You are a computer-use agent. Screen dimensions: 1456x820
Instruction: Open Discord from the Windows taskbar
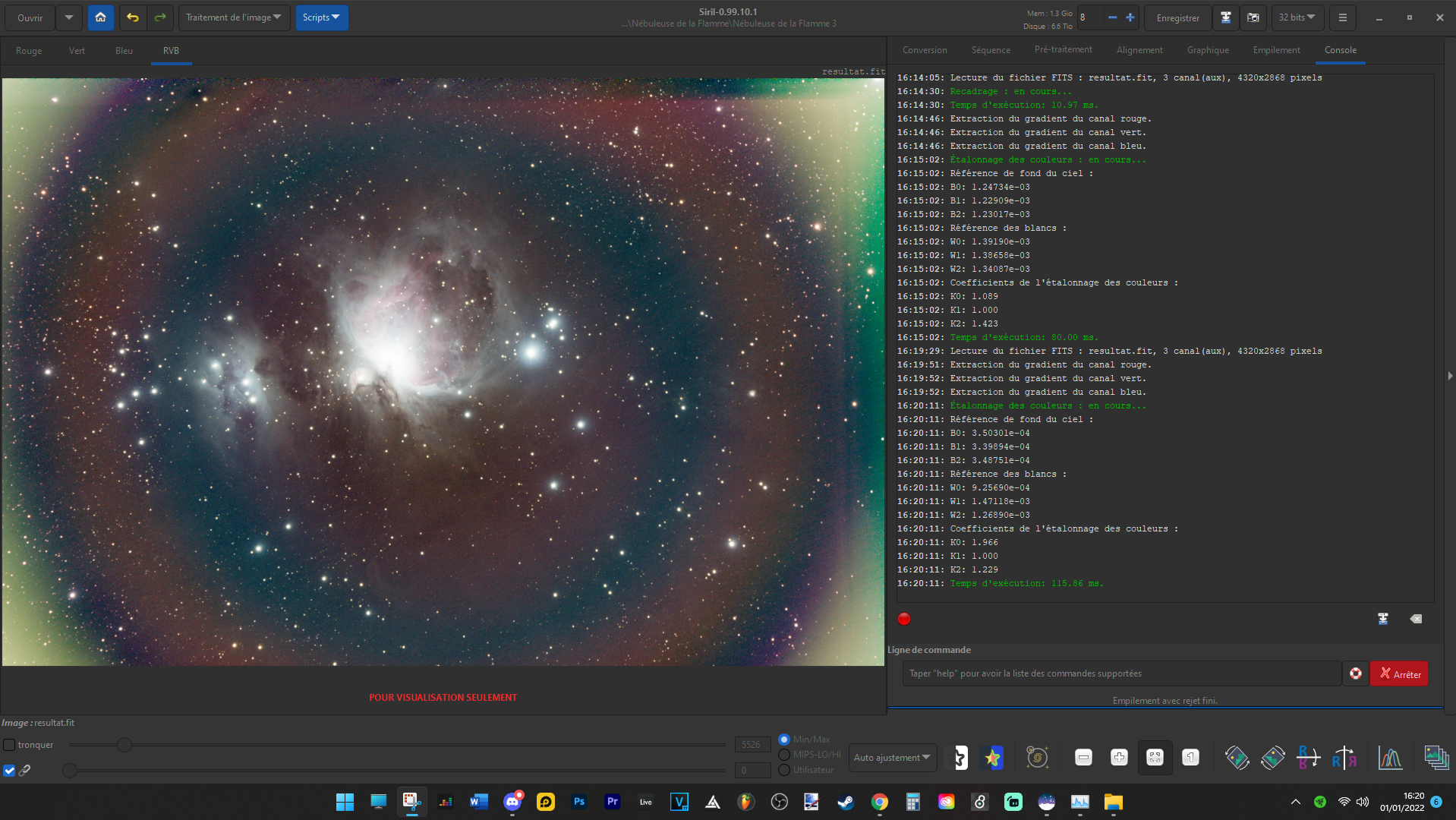coord(512,802)
